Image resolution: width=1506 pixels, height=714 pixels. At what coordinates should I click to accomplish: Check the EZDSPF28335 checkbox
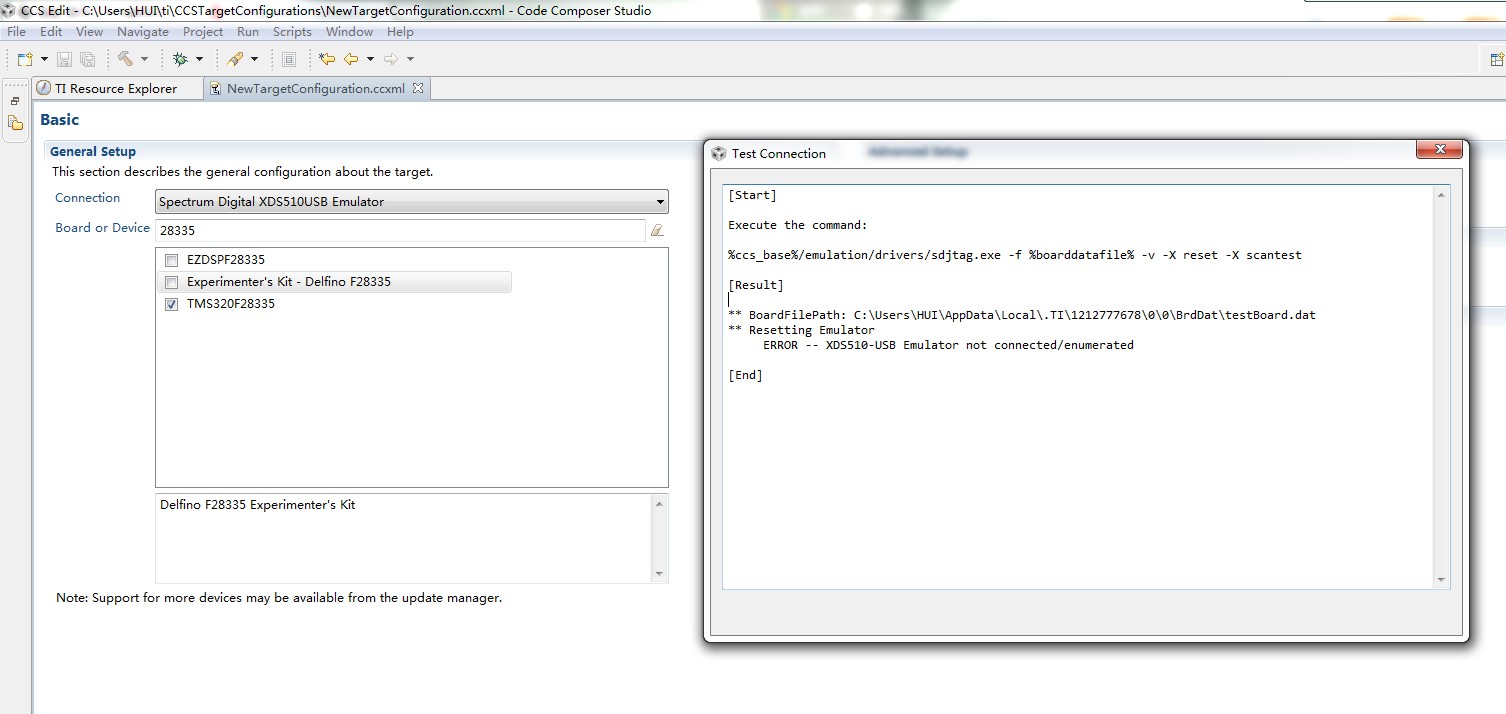point(171,260)
